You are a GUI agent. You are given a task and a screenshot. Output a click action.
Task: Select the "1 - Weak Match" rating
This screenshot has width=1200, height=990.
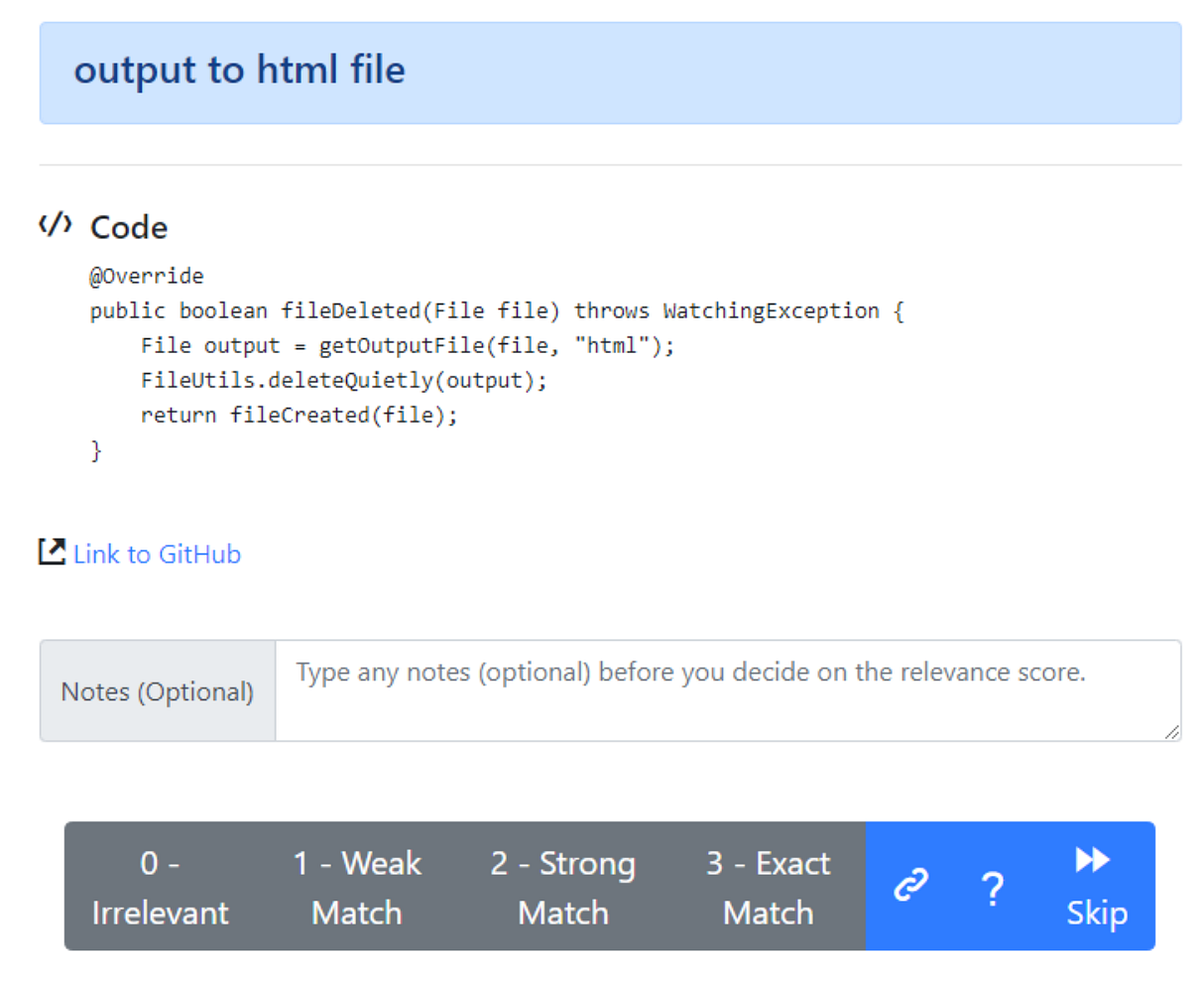click(x=357, y=886)
